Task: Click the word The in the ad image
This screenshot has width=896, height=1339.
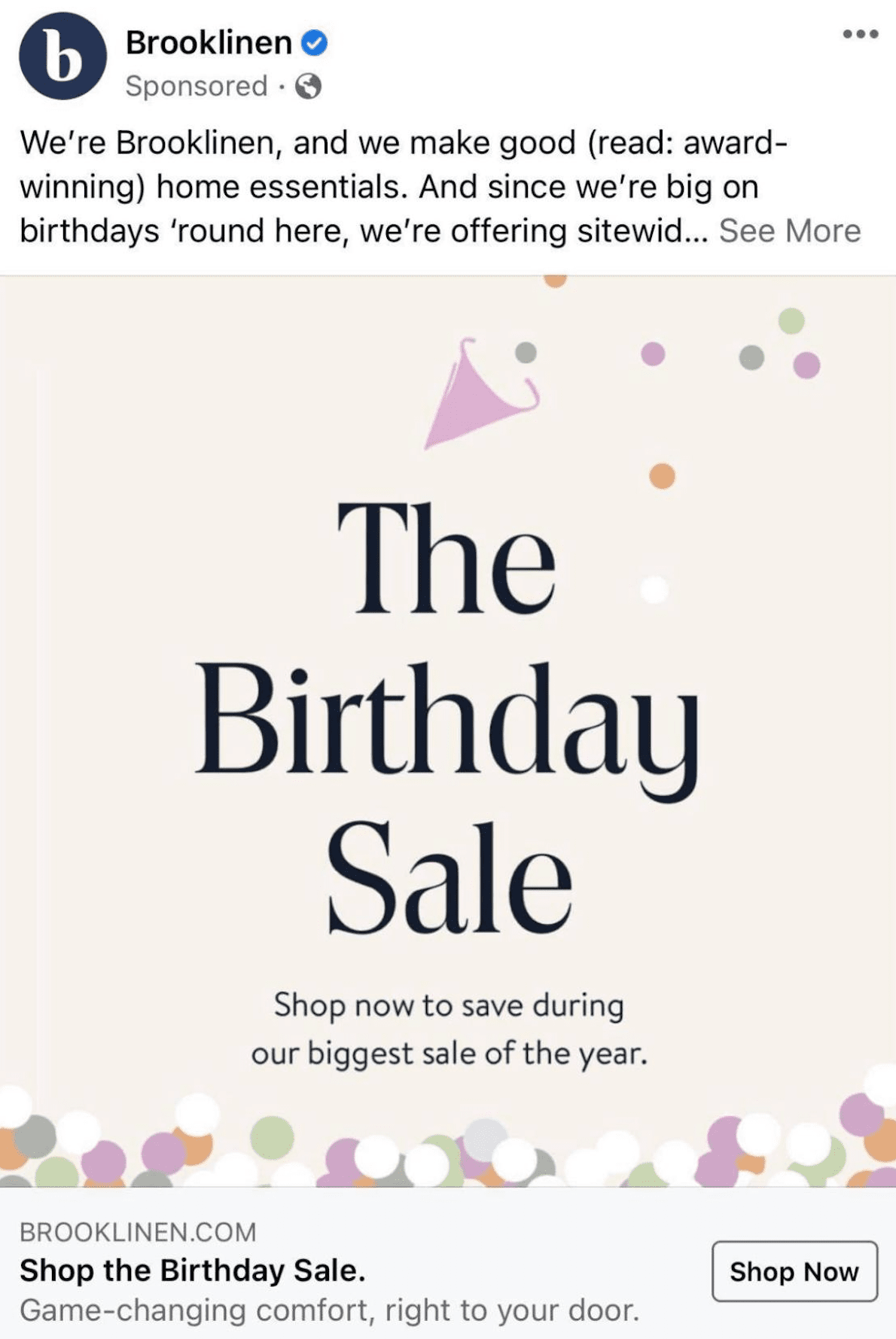Action: pos(446,557)
